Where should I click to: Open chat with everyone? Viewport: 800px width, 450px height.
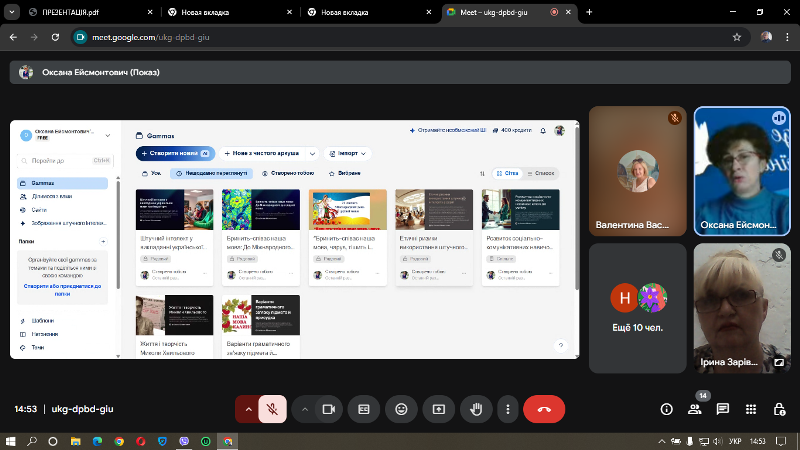tap(722, 409)
